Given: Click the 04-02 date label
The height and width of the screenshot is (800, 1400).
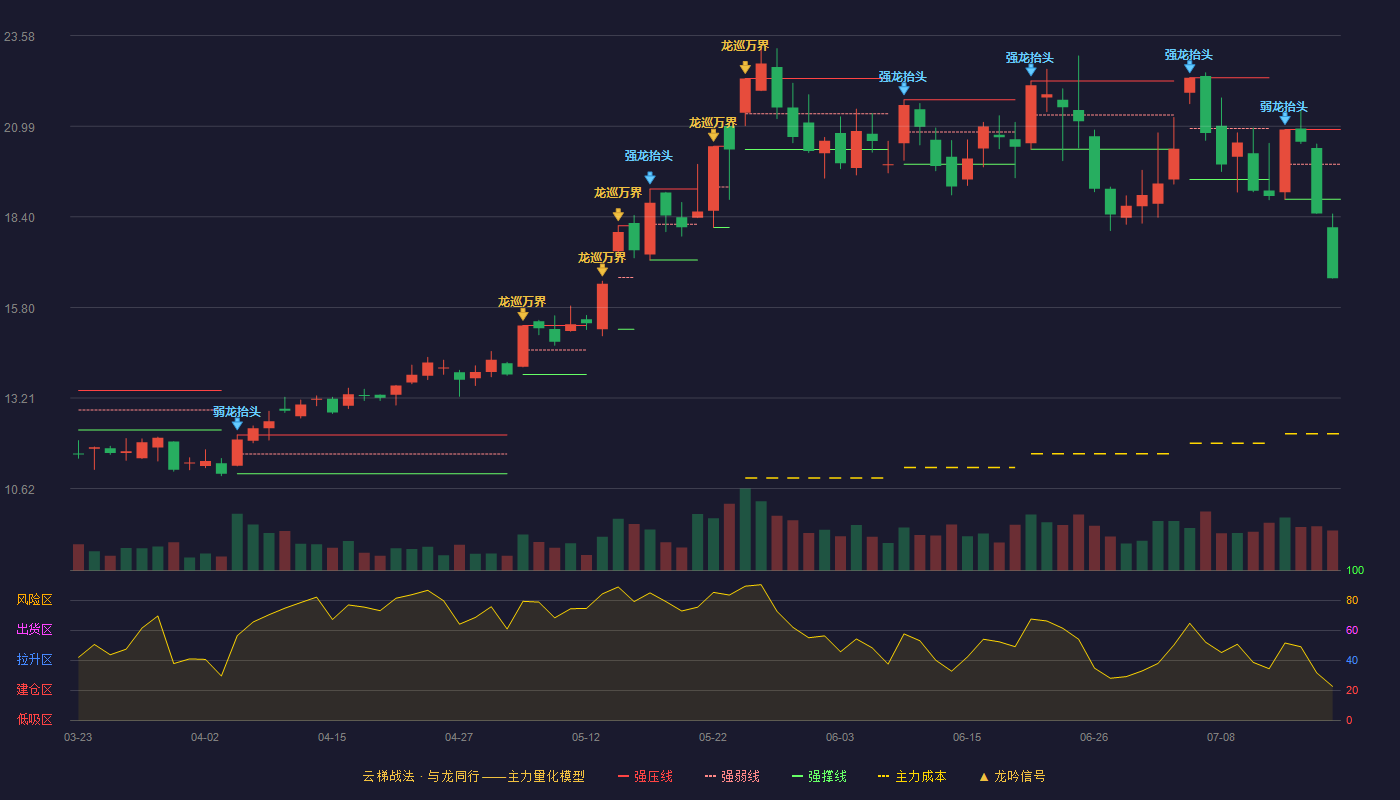Looking at the screenshot, I should click(205, 737).
